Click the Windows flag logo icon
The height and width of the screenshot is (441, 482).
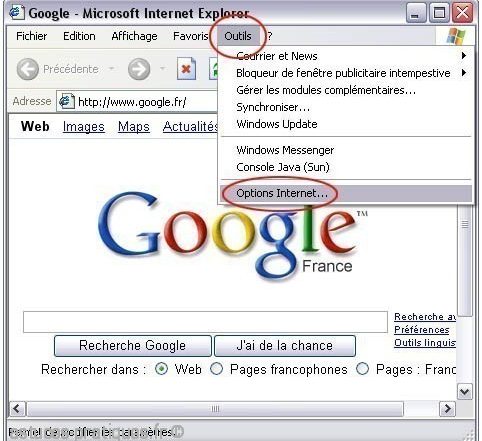(x=456, y=36)
